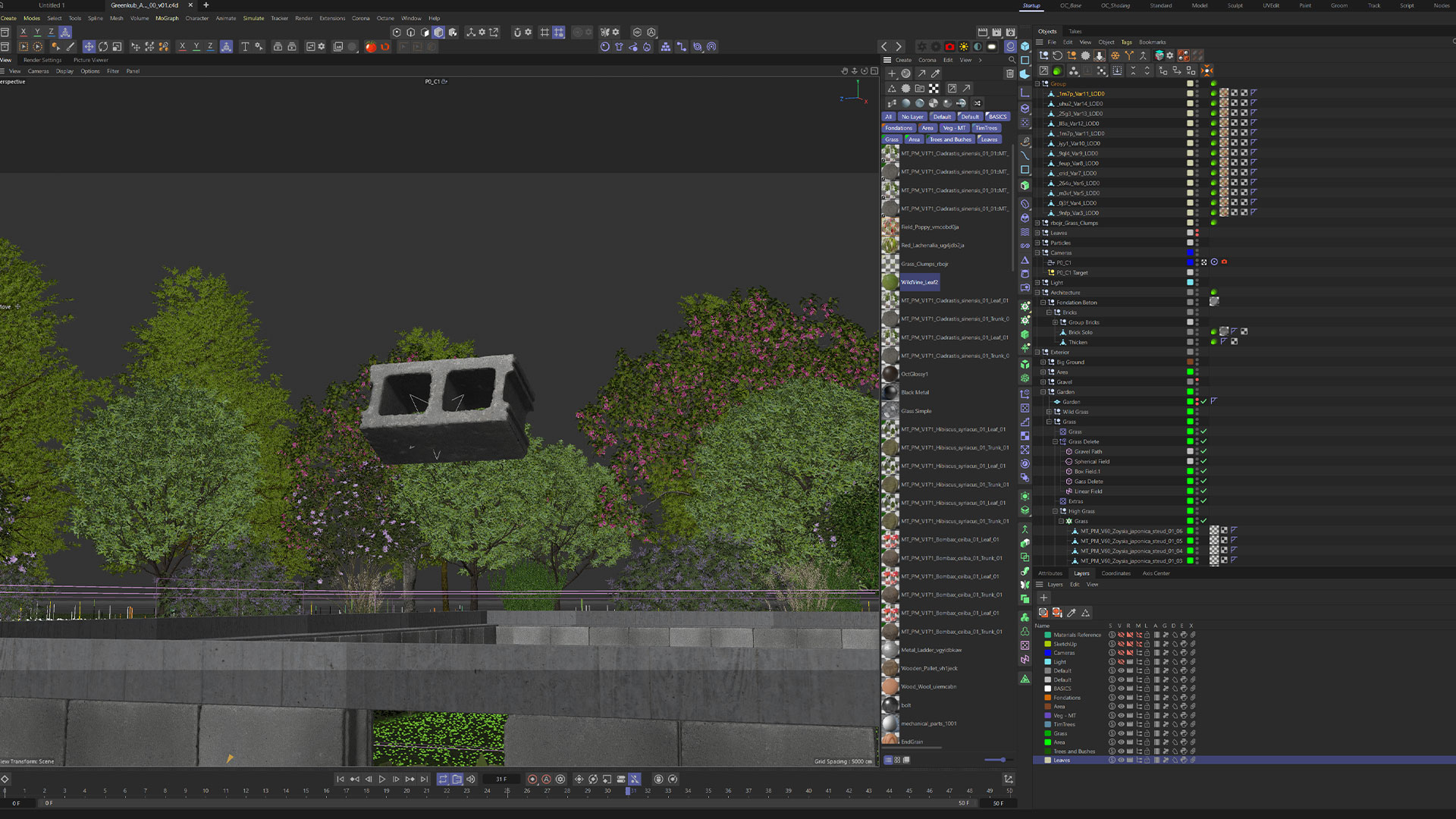Click Trees and Bushes material filter button

point(950,140)
